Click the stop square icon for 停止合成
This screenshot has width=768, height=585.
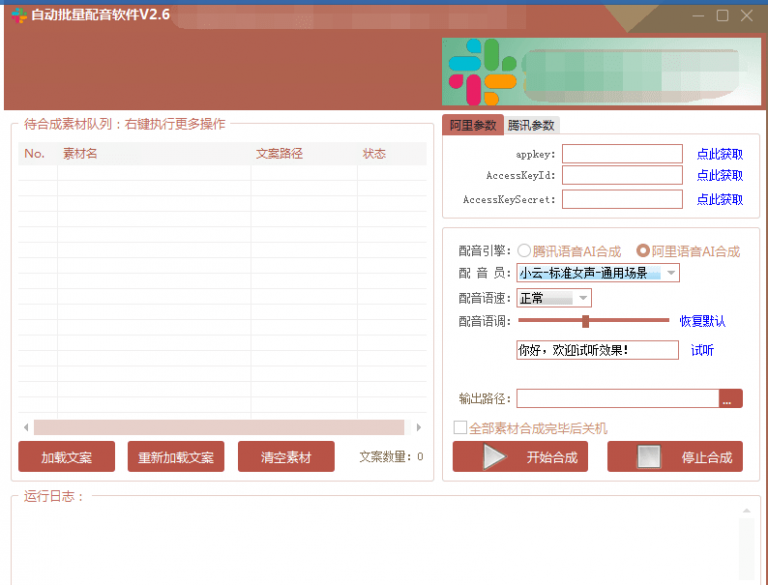(x=649, y=457)
